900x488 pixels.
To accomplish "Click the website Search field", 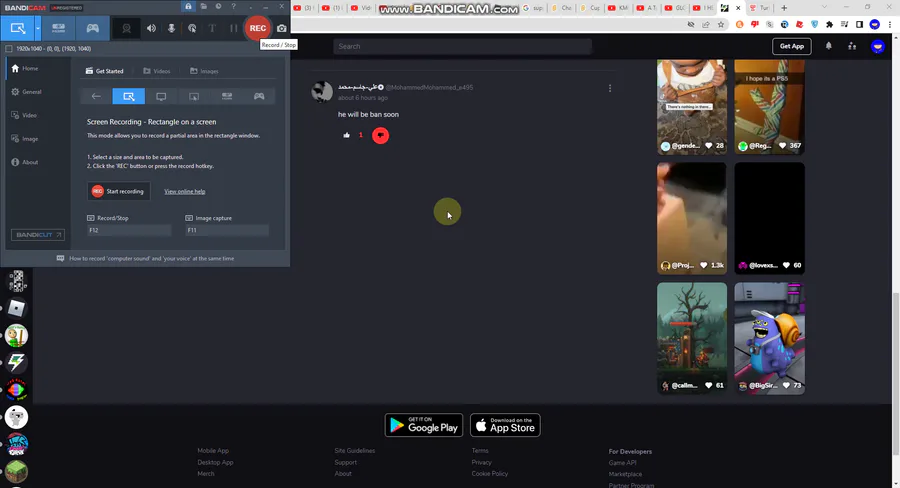I will [462, 47].
